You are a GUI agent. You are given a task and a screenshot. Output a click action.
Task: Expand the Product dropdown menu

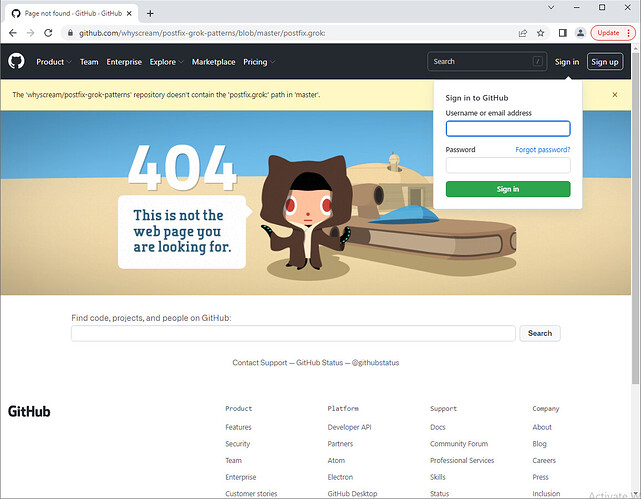54,62
